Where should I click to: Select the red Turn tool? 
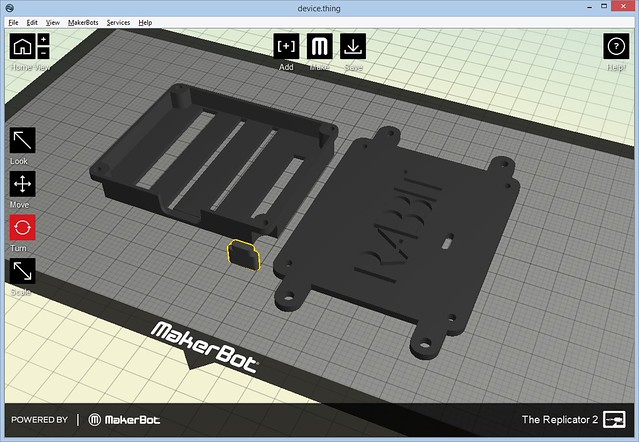tap(22, 228)
